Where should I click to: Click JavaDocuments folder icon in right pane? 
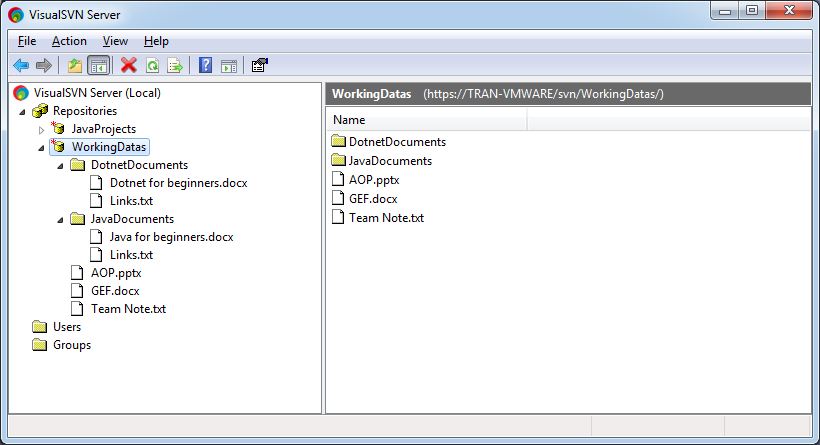(x=339, y=160)
